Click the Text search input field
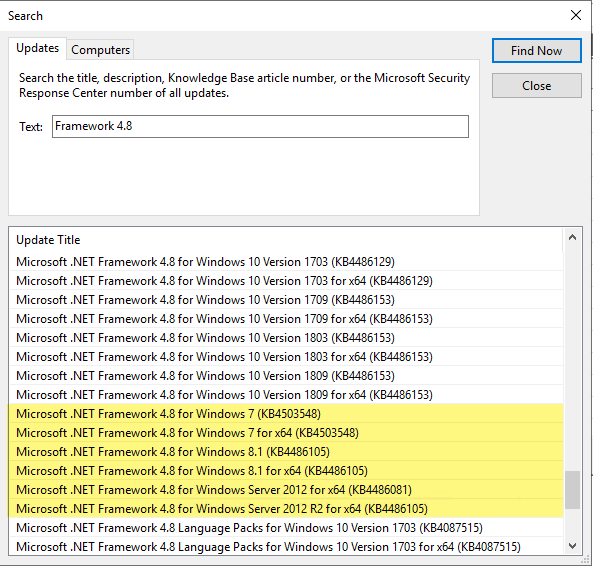The height and width of the screenshot is (566, 593). point(260,126)
